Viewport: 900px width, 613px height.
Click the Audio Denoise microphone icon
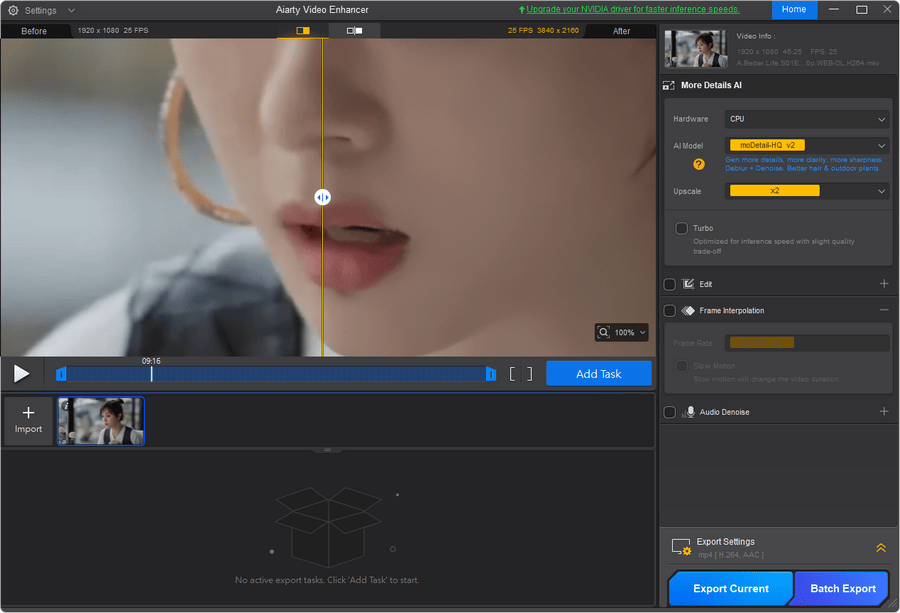tap(688, 412)
